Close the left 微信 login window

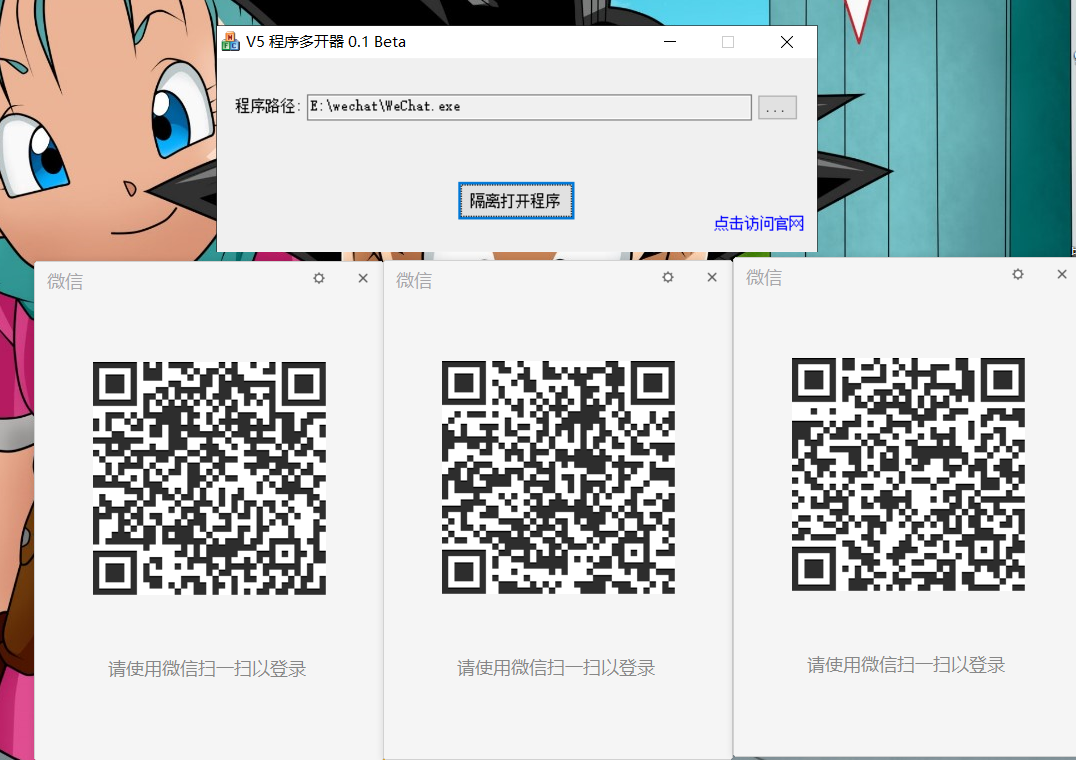coord(363,278)
